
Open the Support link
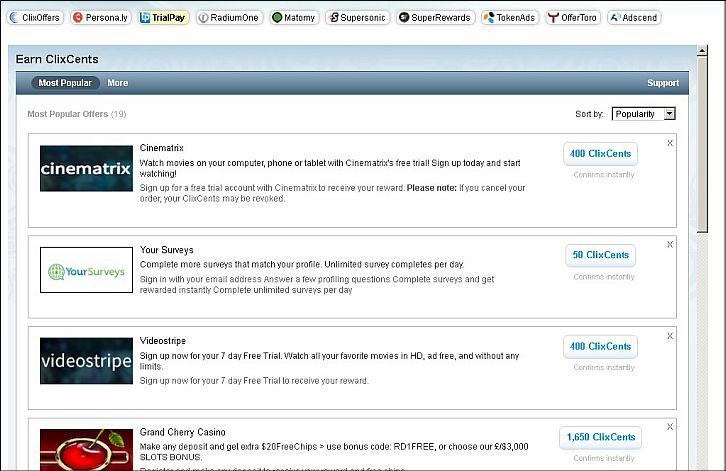663,83
